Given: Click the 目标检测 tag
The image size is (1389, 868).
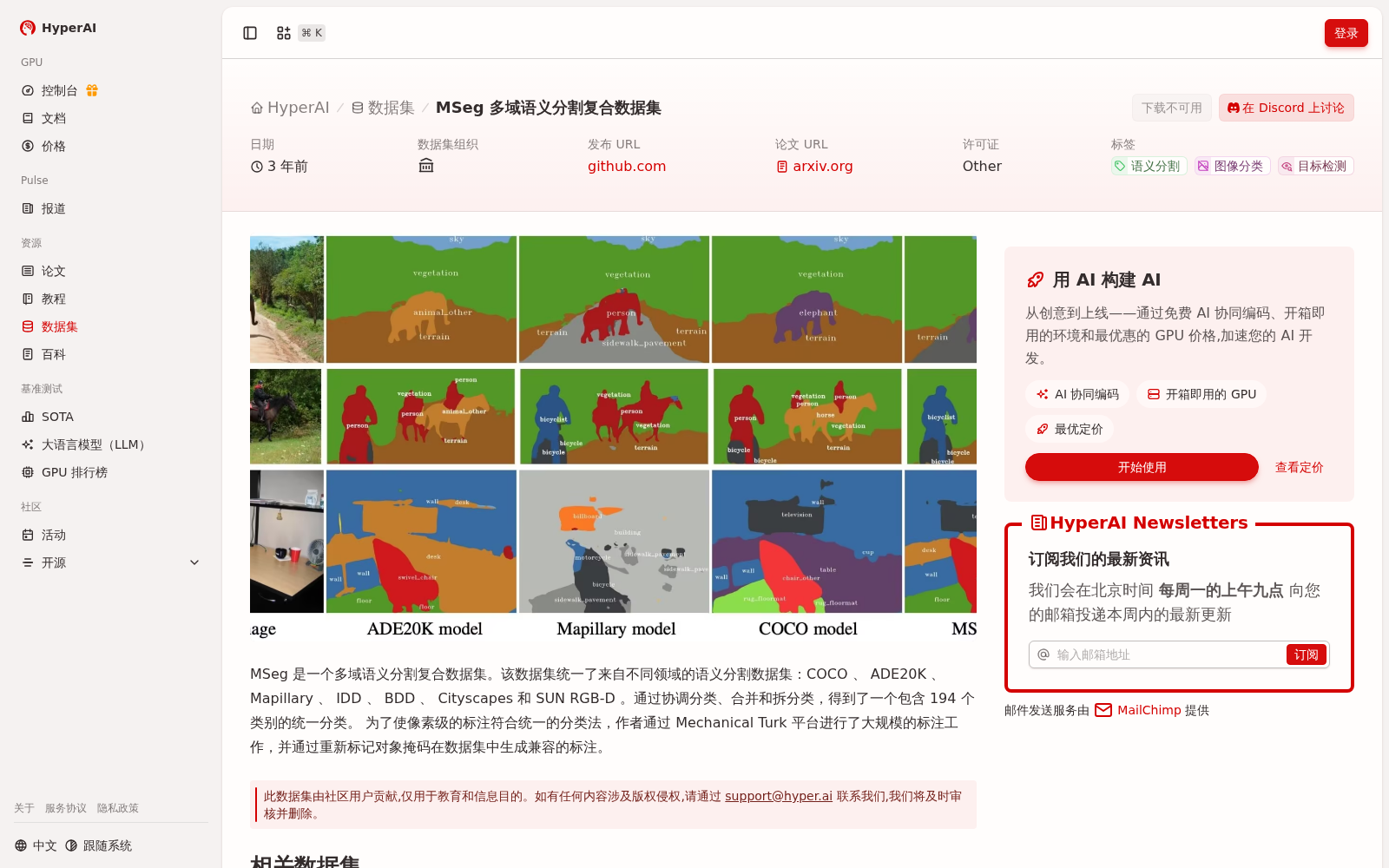Looking at the screenshot, I should [1316, 166].
